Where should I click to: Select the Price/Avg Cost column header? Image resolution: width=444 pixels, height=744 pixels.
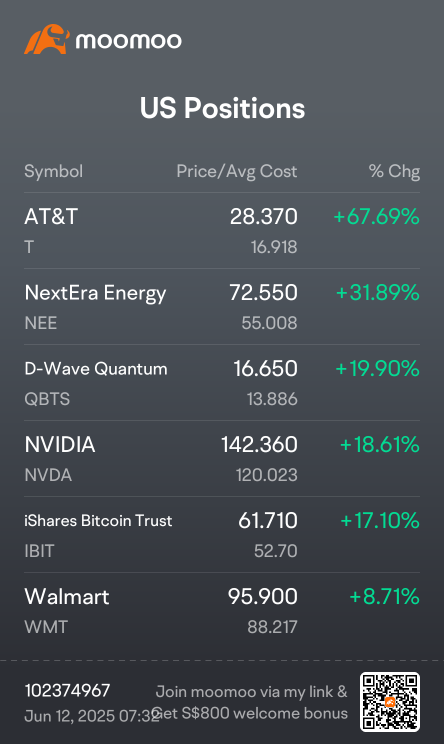237,171
